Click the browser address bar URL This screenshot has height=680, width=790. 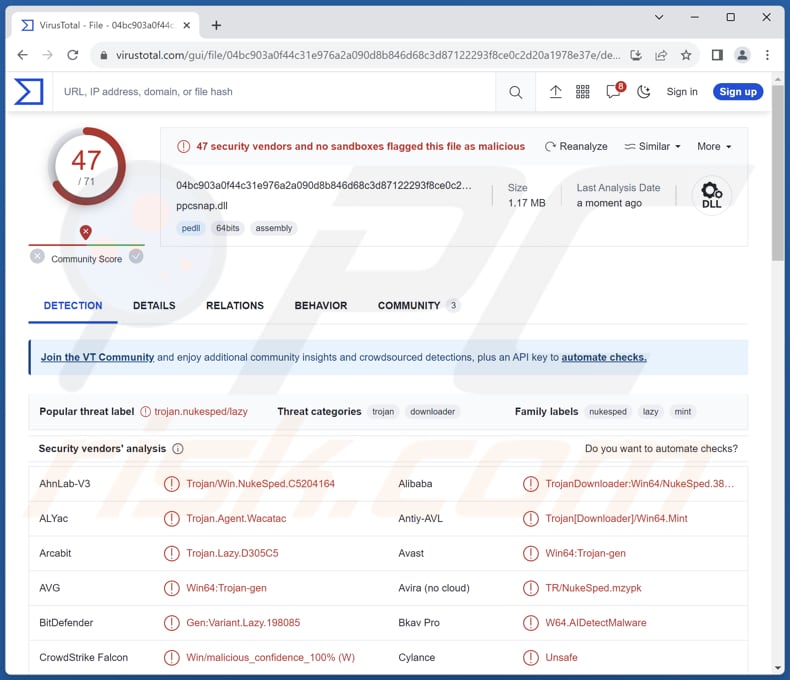(x=368, y=55)
